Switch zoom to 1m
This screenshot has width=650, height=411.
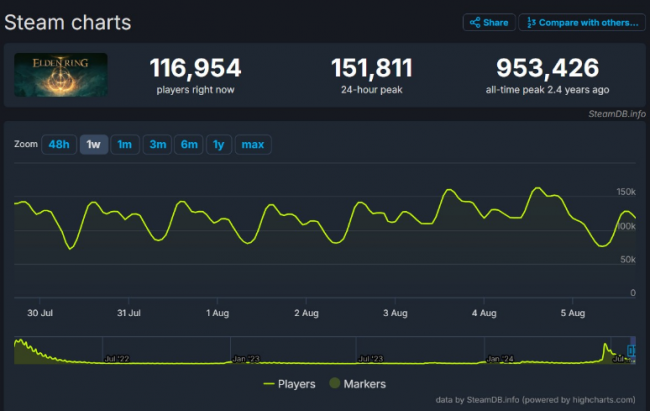pyautogui.click(x=125, y=145)
